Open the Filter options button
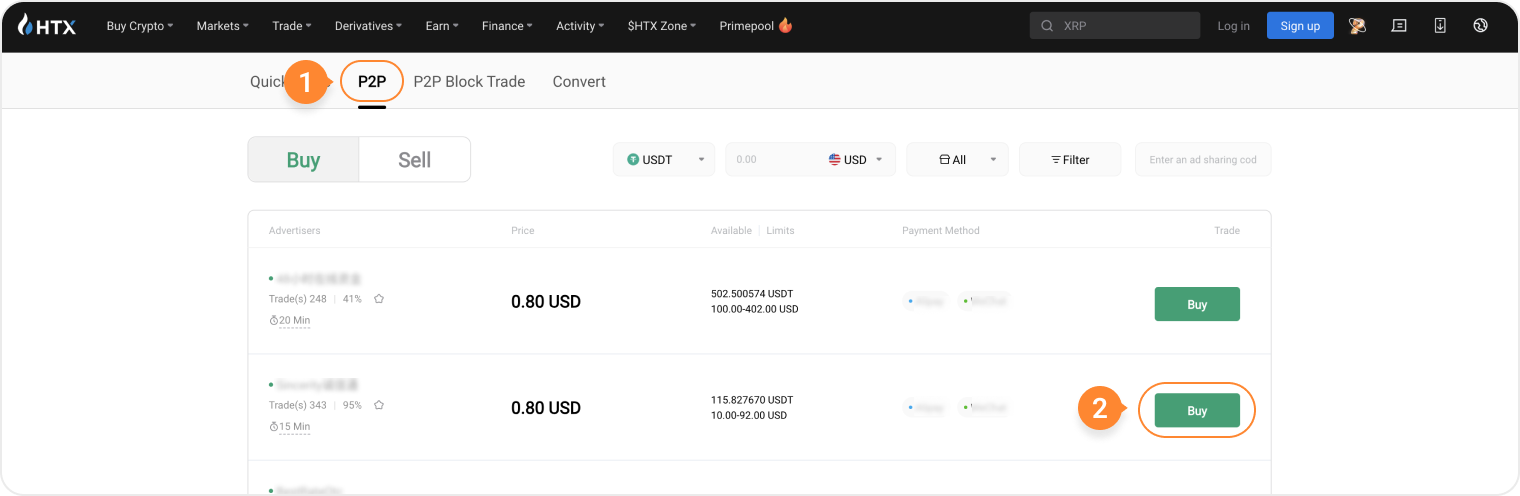Screen dimensions: 1520x496 [x=1069, y=160]
